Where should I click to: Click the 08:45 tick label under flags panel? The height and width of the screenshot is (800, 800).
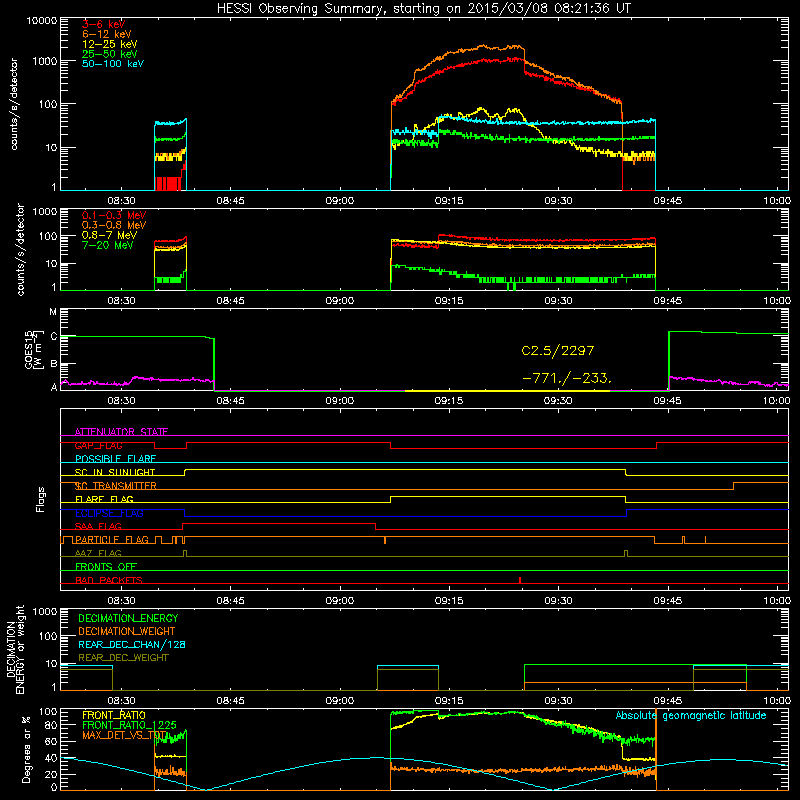point(230,601)
